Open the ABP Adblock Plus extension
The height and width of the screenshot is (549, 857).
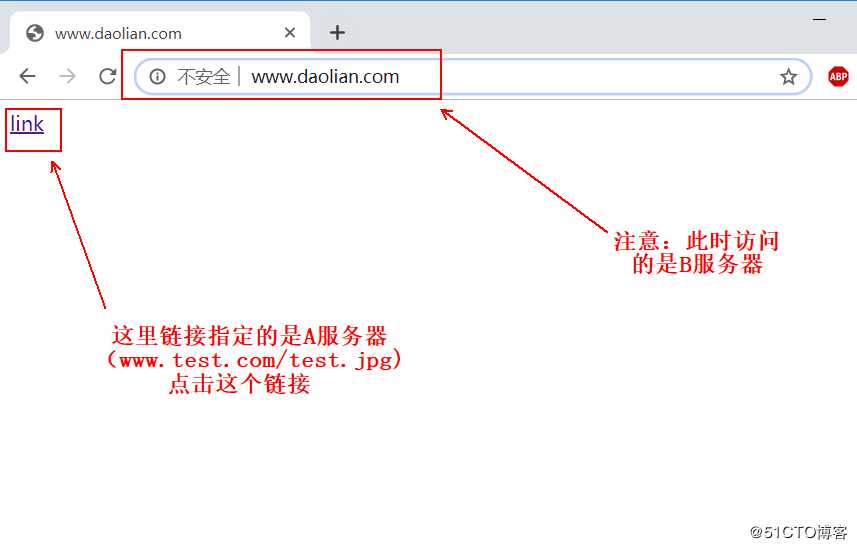[838, 77]
